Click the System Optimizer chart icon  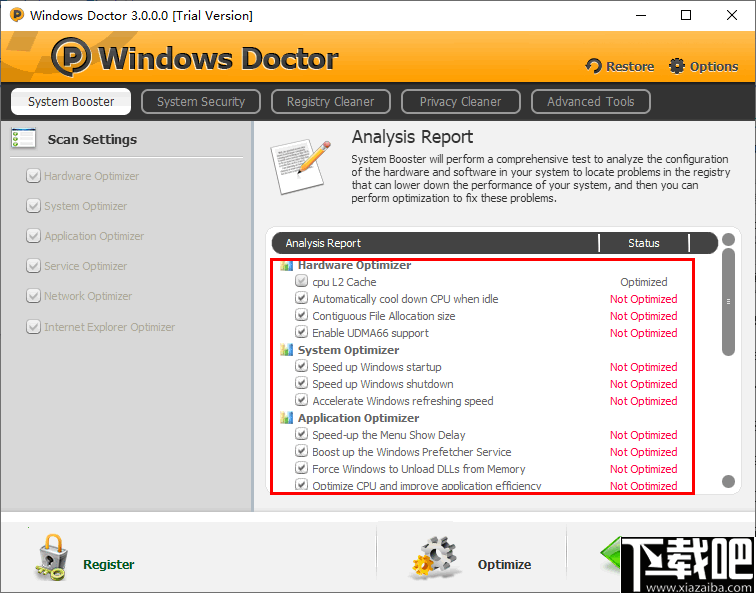click(287, 350)
